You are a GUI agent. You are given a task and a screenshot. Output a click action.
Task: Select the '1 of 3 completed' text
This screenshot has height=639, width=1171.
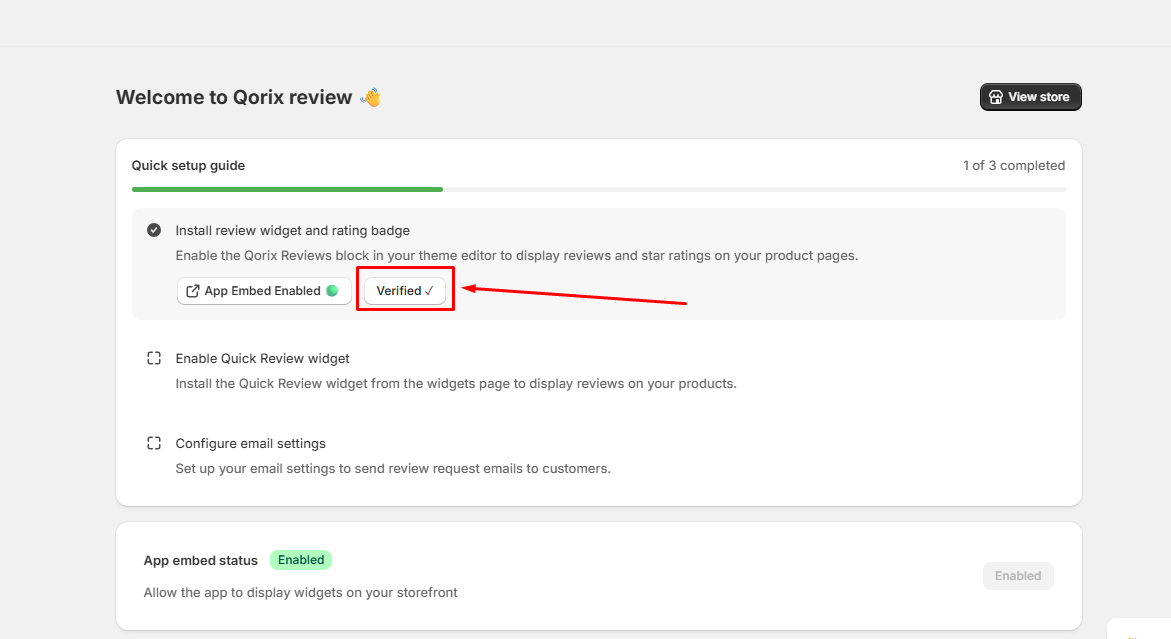(1013, 166)
